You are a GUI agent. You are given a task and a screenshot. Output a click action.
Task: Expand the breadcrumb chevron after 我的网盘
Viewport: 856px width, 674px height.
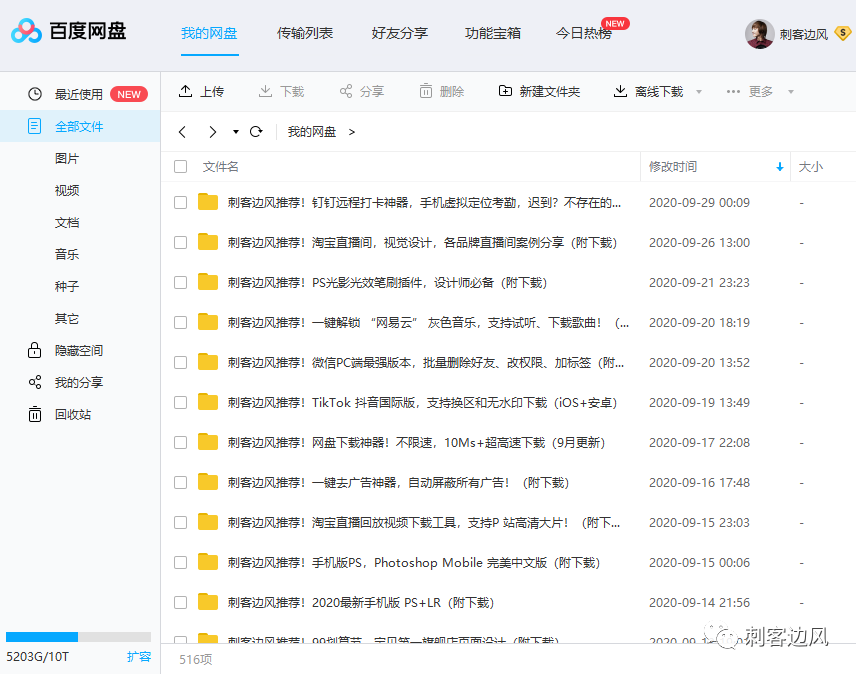(x=352, y=132)
